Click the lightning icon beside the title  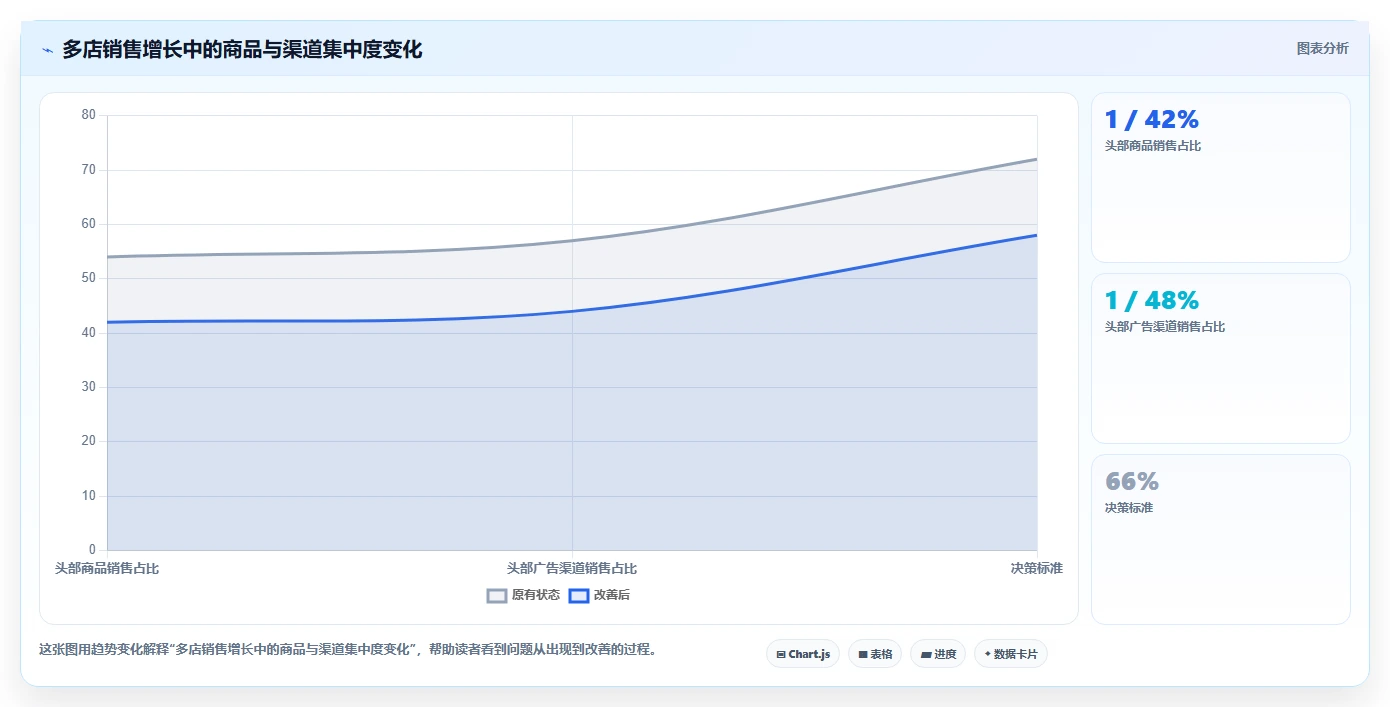click(x=47, y=50)
